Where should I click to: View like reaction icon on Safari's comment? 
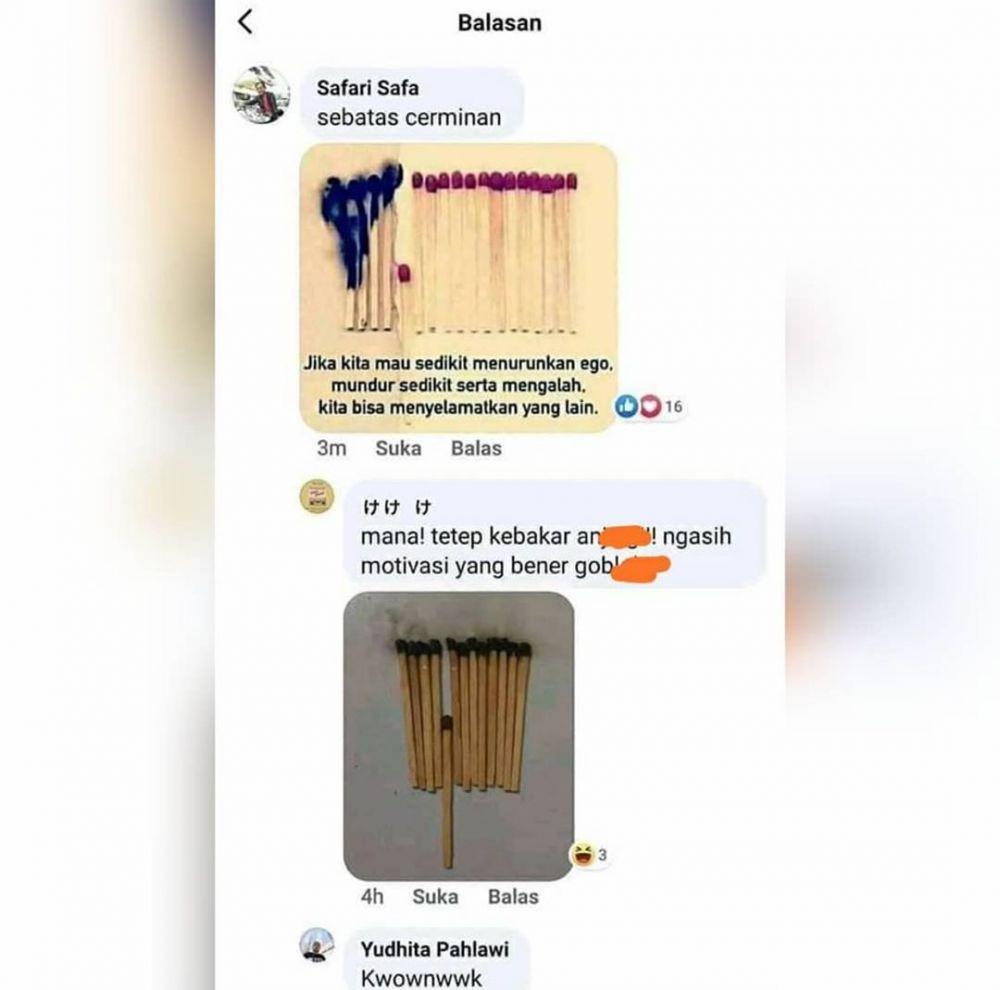[x=627, y=406]
